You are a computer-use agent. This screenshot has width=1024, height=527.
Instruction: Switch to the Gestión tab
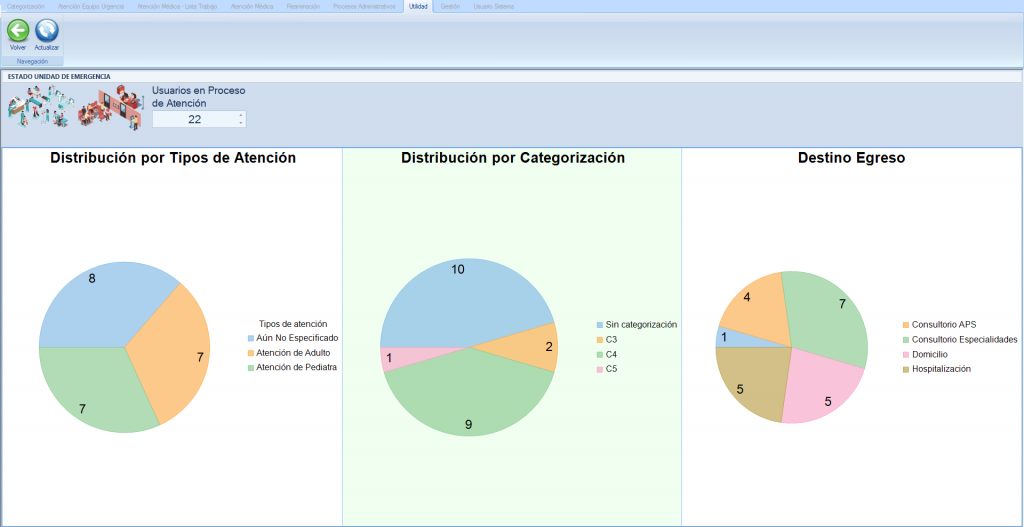pos(450,6)
